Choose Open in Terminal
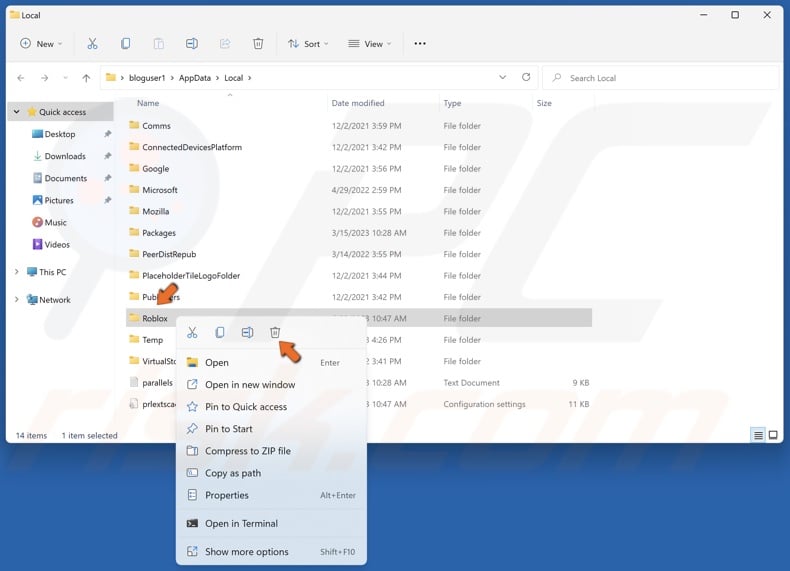The image size is (790, 571). [271, 524]
